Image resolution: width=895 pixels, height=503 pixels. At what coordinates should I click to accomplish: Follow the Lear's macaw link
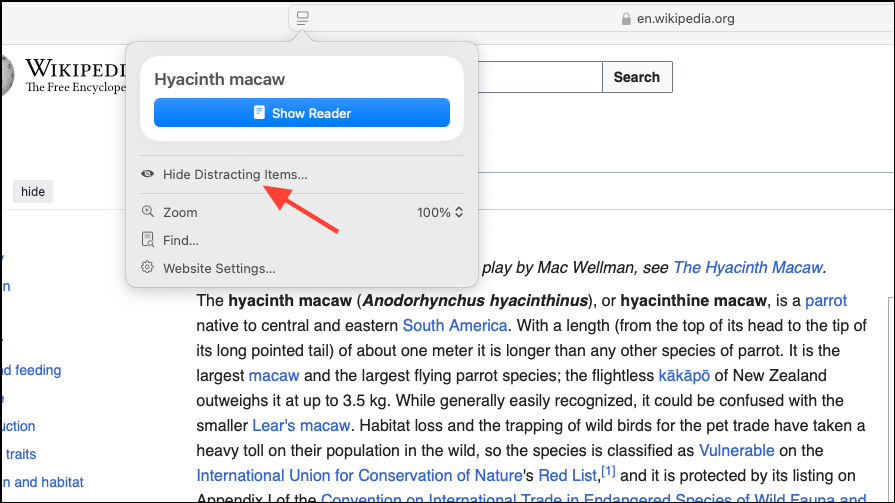pos(301,425)
